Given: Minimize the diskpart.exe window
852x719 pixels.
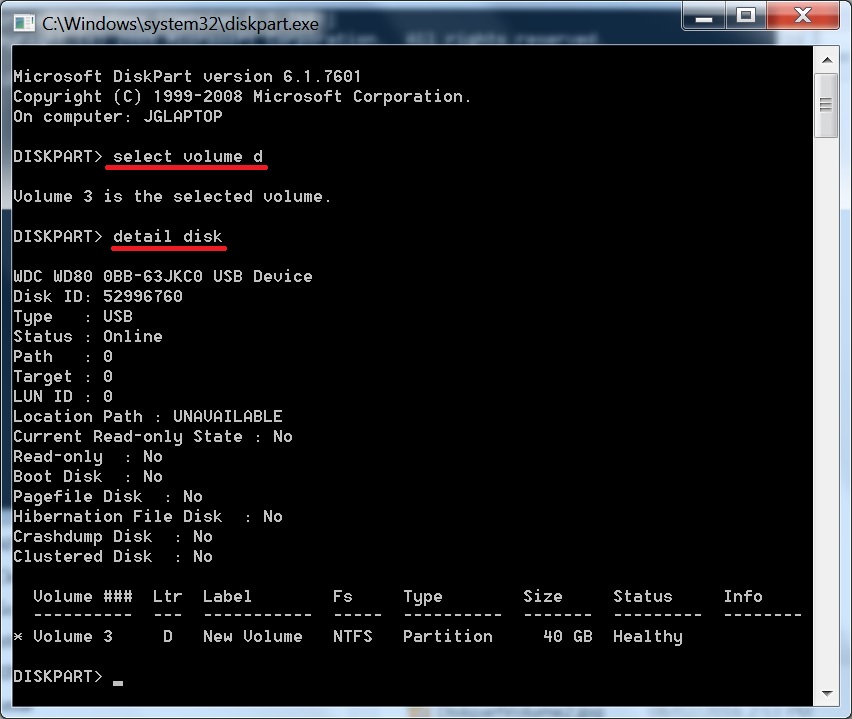Looking at the screenshot, I should tap(704, 16).
